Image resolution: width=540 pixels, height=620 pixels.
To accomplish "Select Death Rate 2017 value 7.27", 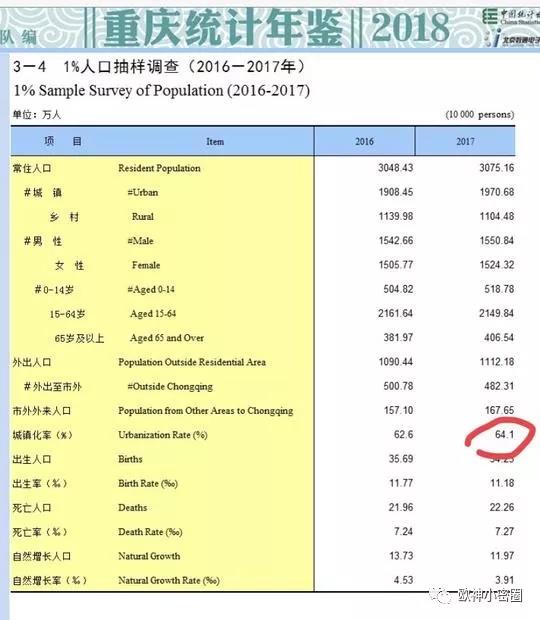I will (x=504, y=531).
